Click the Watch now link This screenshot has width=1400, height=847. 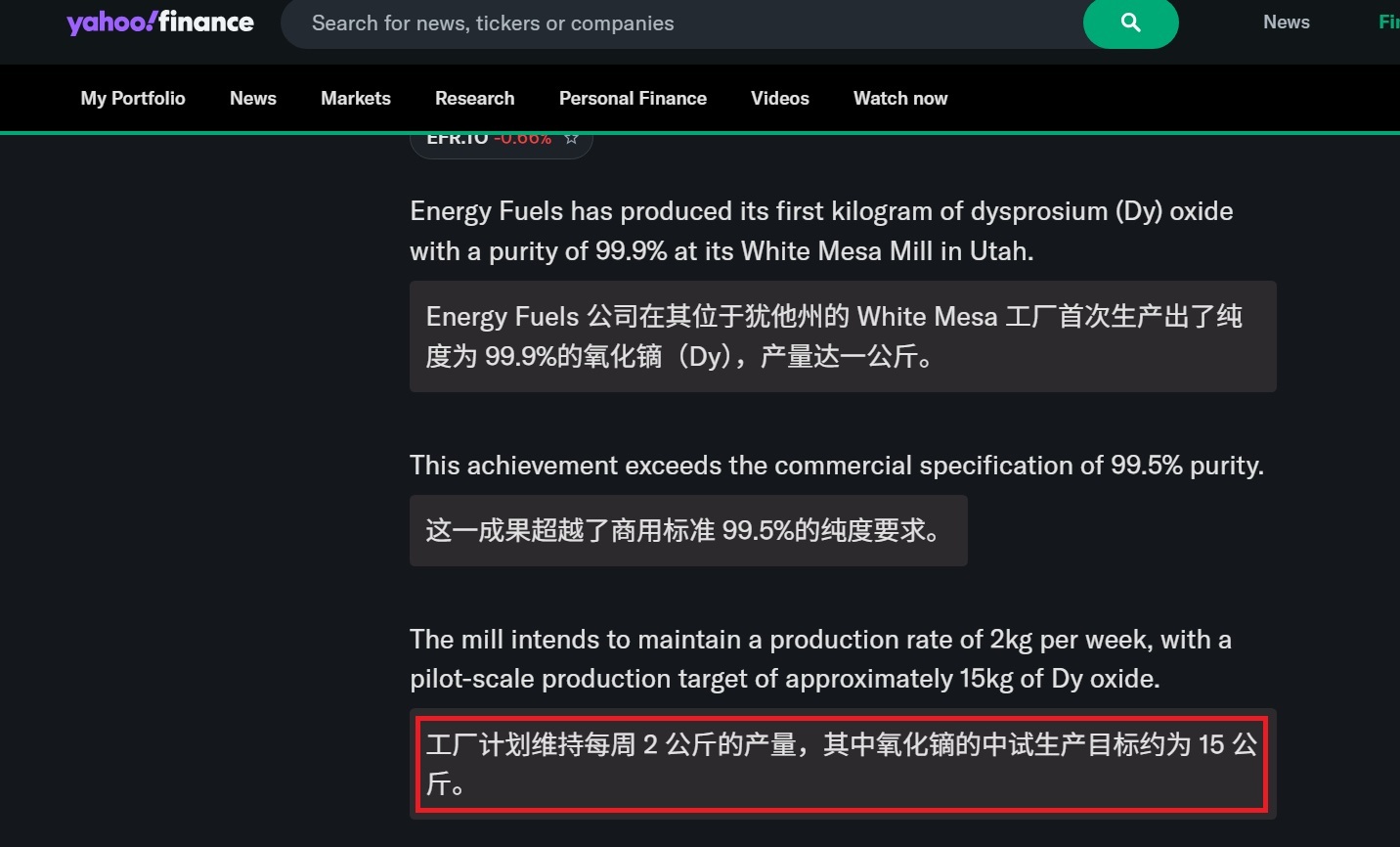pos(900,98)
